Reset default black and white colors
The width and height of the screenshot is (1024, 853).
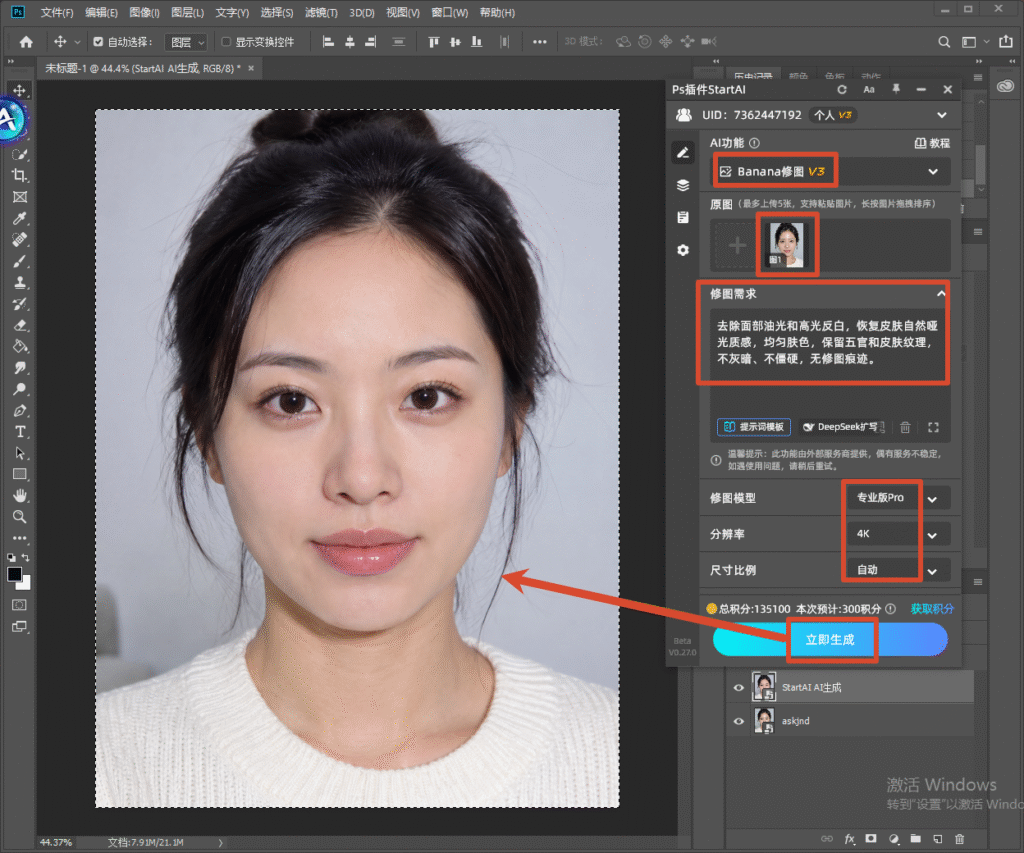pyautogui.click(x=11, y=558)
